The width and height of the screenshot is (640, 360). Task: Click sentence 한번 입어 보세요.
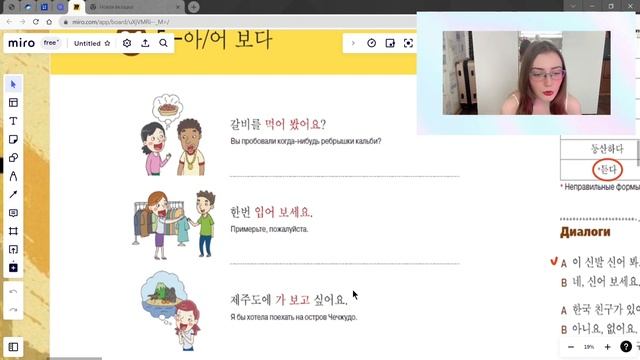[271, 212]
